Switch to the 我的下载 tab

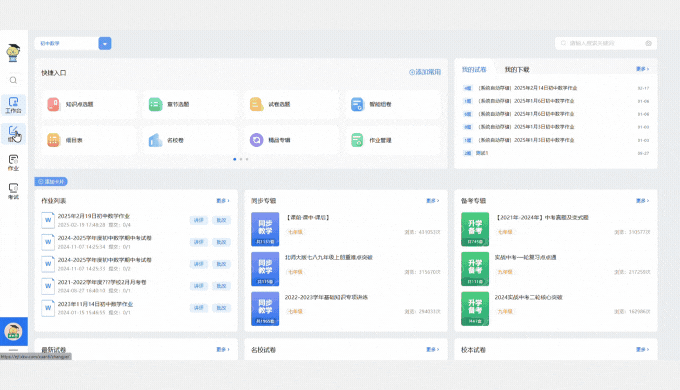coord(517,69)
